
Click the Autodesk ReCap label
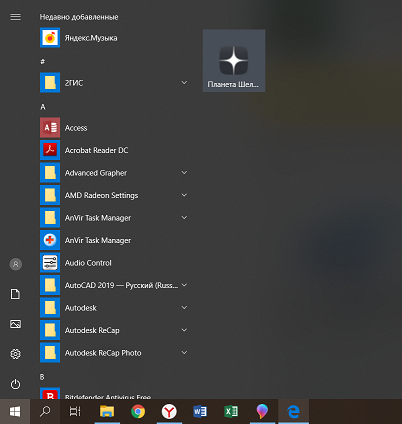click(92, 330)
